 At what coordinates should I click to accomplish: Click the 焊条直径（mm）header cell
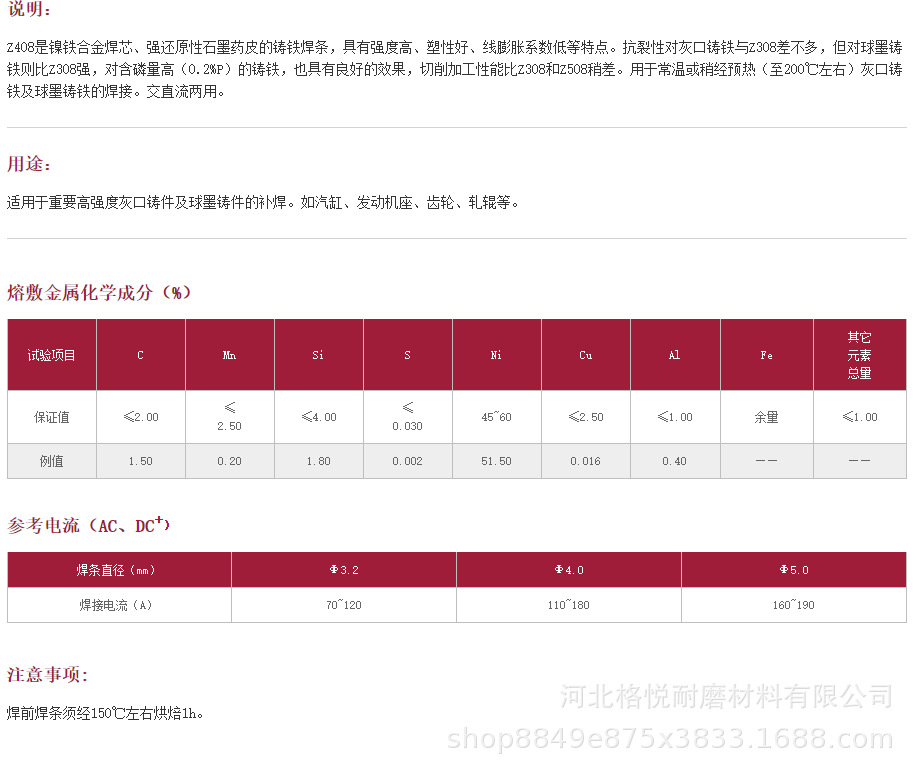pos(118,569)
